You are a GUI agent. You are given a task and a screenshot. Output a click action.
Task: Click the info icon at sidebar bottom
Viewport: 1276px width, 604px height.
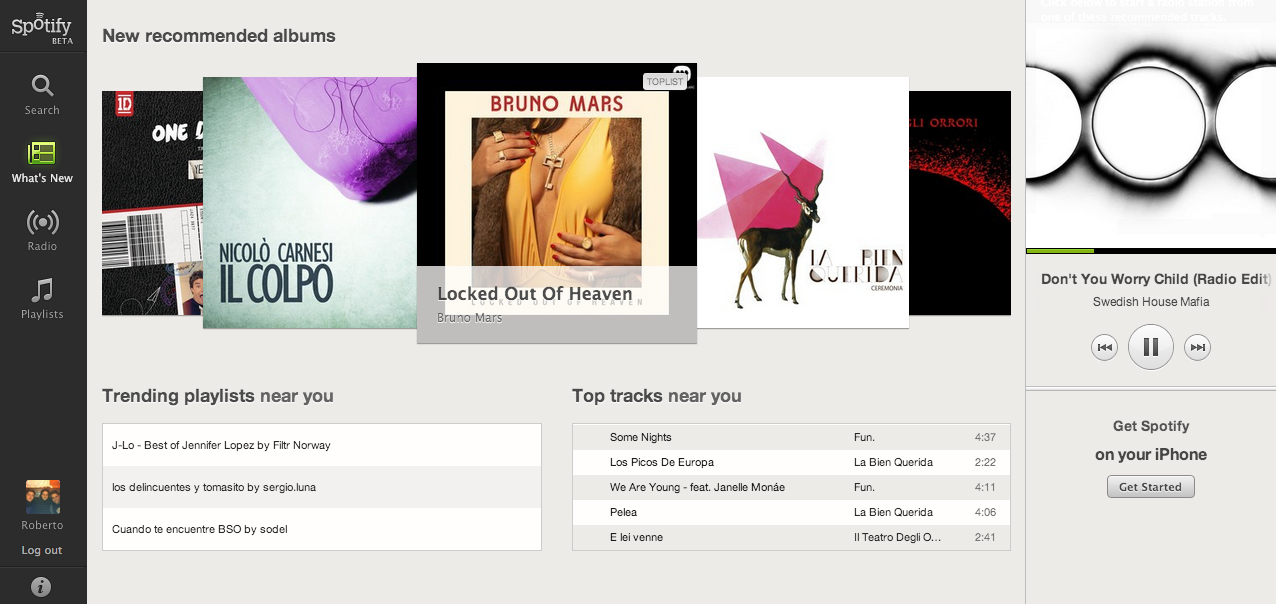(x=42, y=587)
